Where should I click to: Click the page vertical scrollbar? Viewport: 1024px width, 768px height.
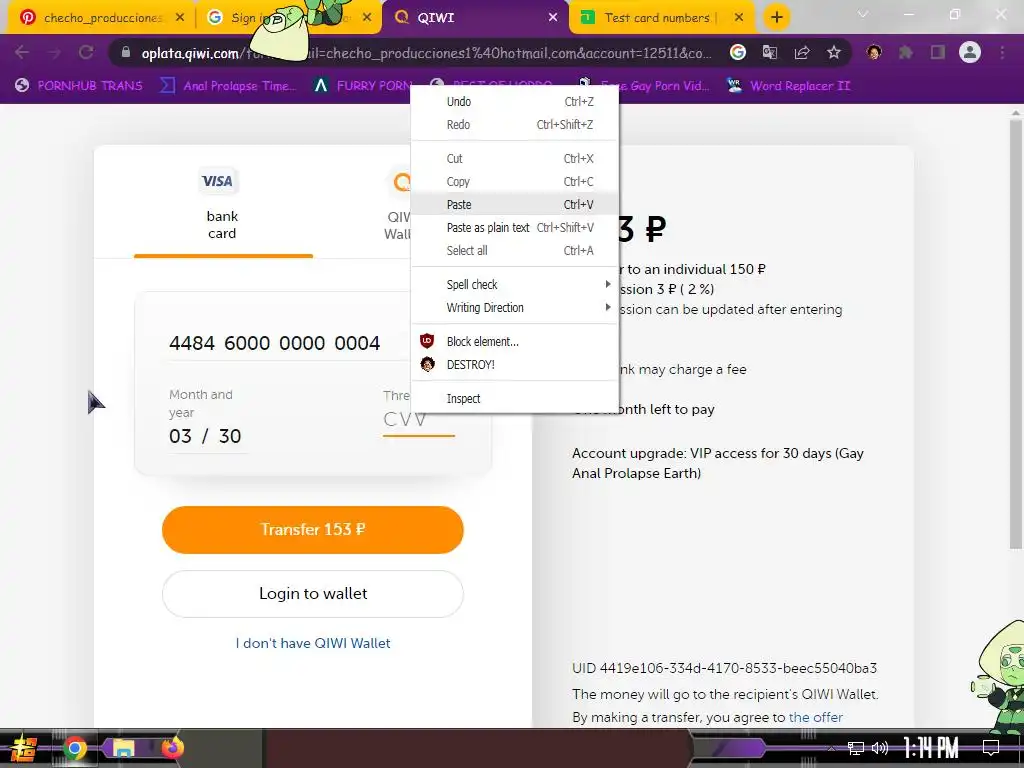1016,333
